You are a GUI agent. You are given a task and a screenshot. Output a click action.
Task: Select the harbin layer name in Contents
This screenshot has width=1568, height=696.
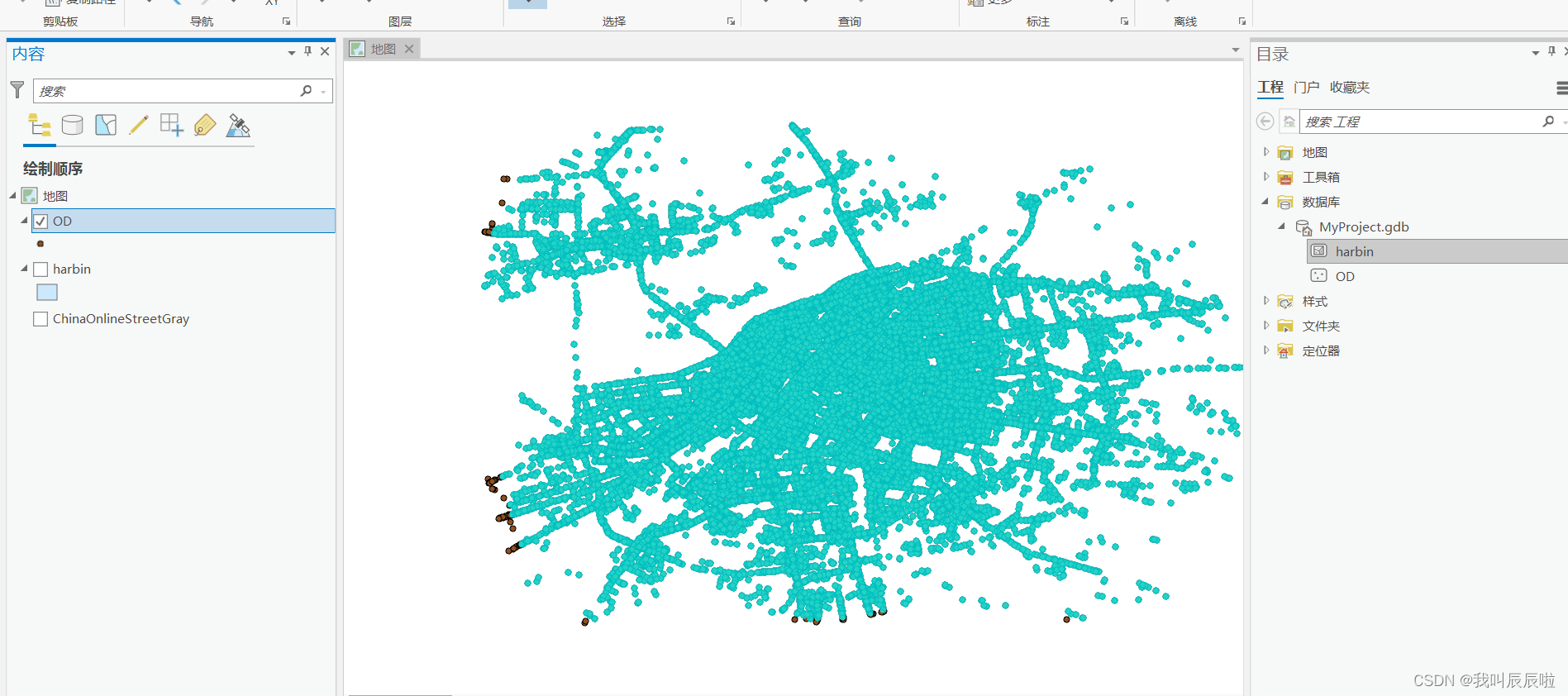click(72, 269)
